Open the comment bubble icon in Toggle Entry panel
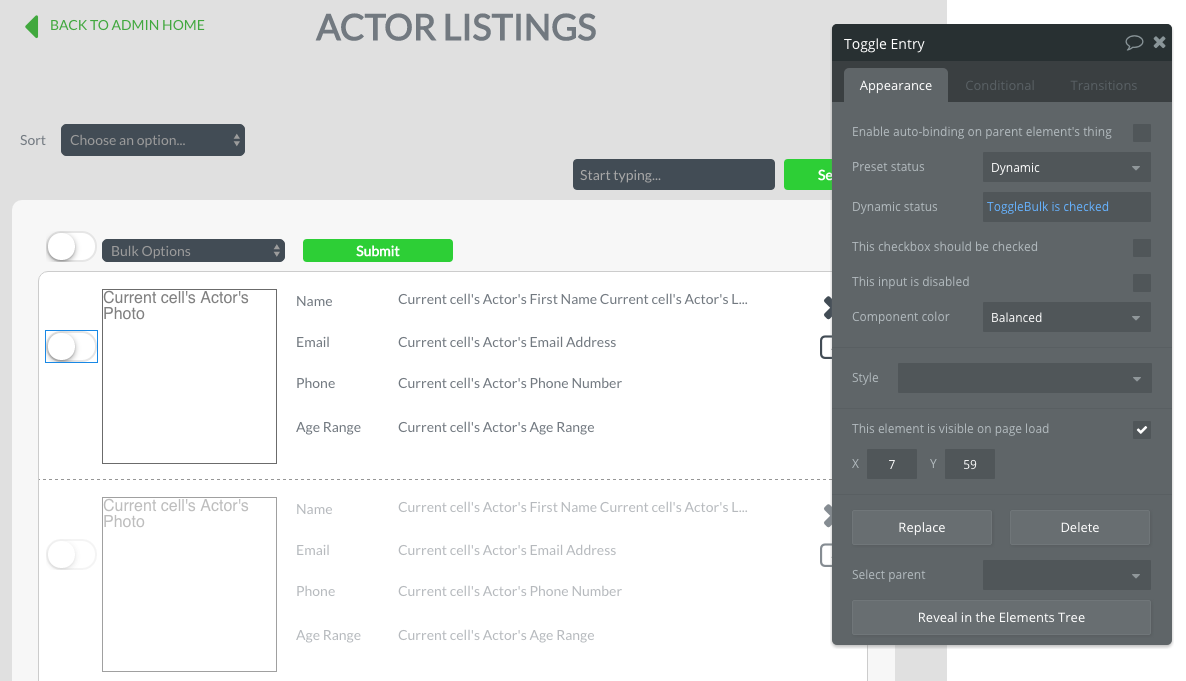The image size is (1186, 681). tap(1134, 43)
